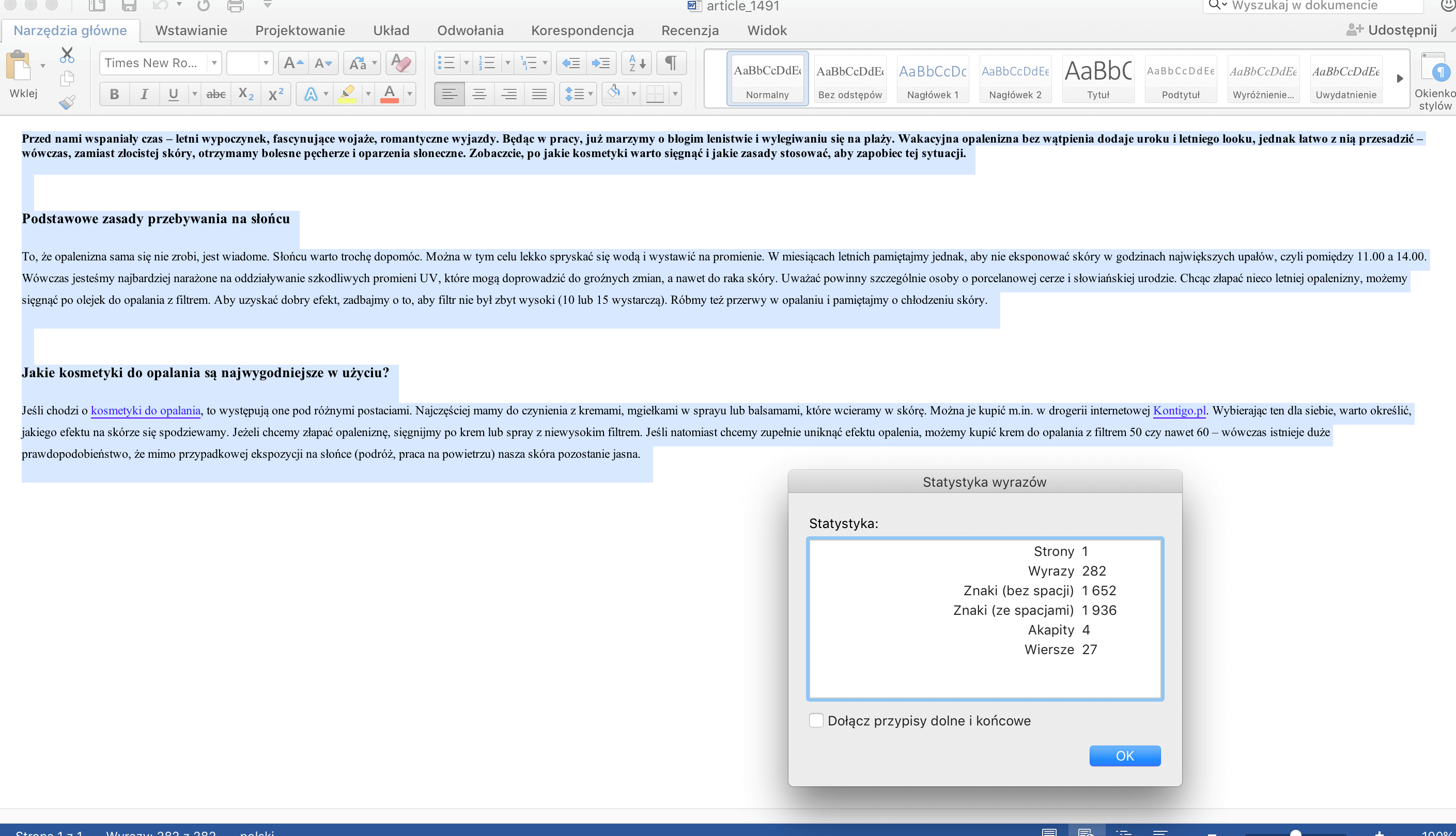Follow the Kontigo.pl hyperlink

tap(1179, 411)
